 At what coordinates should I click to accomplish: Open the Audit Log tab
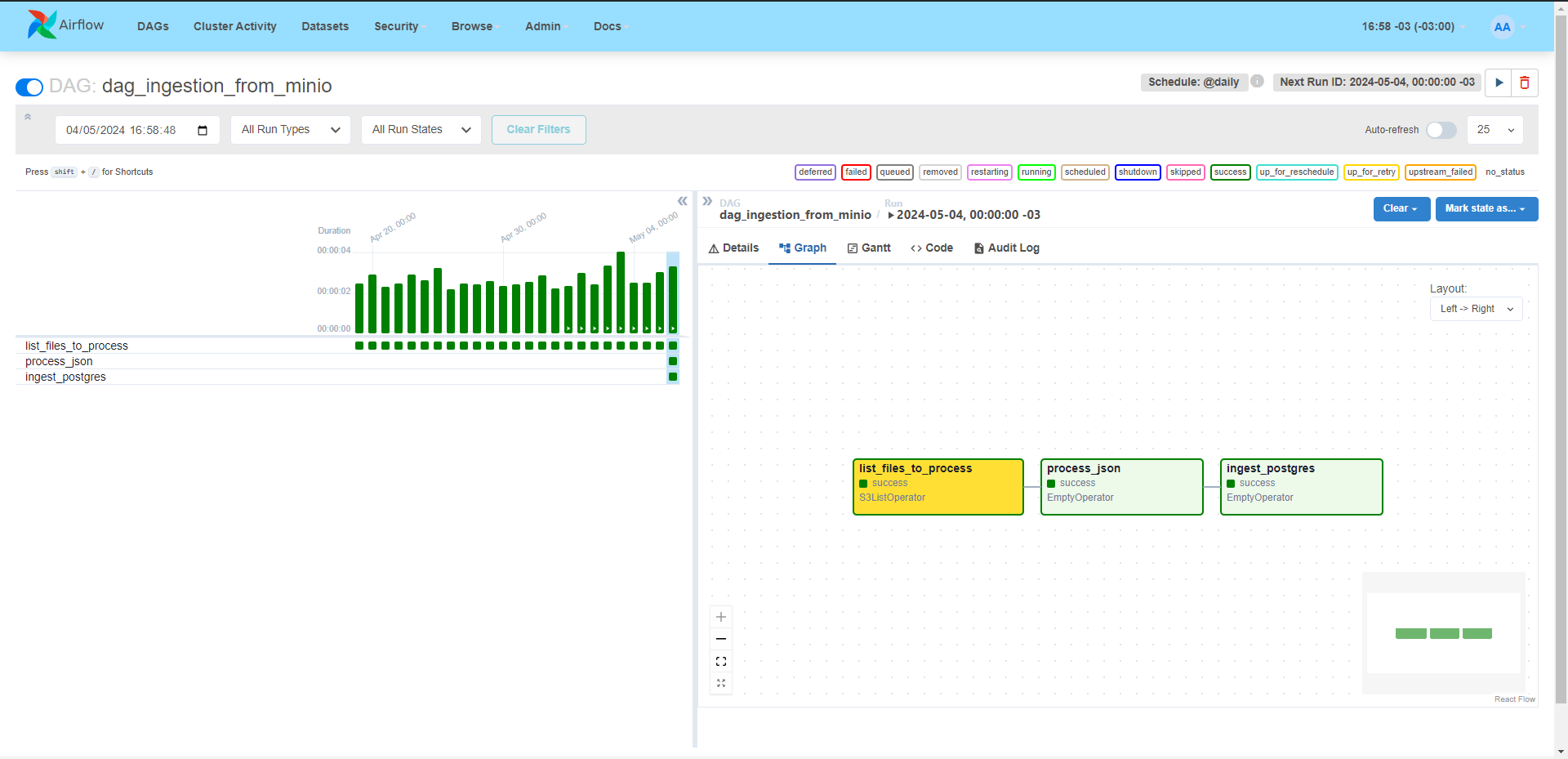pos(1006,248)
